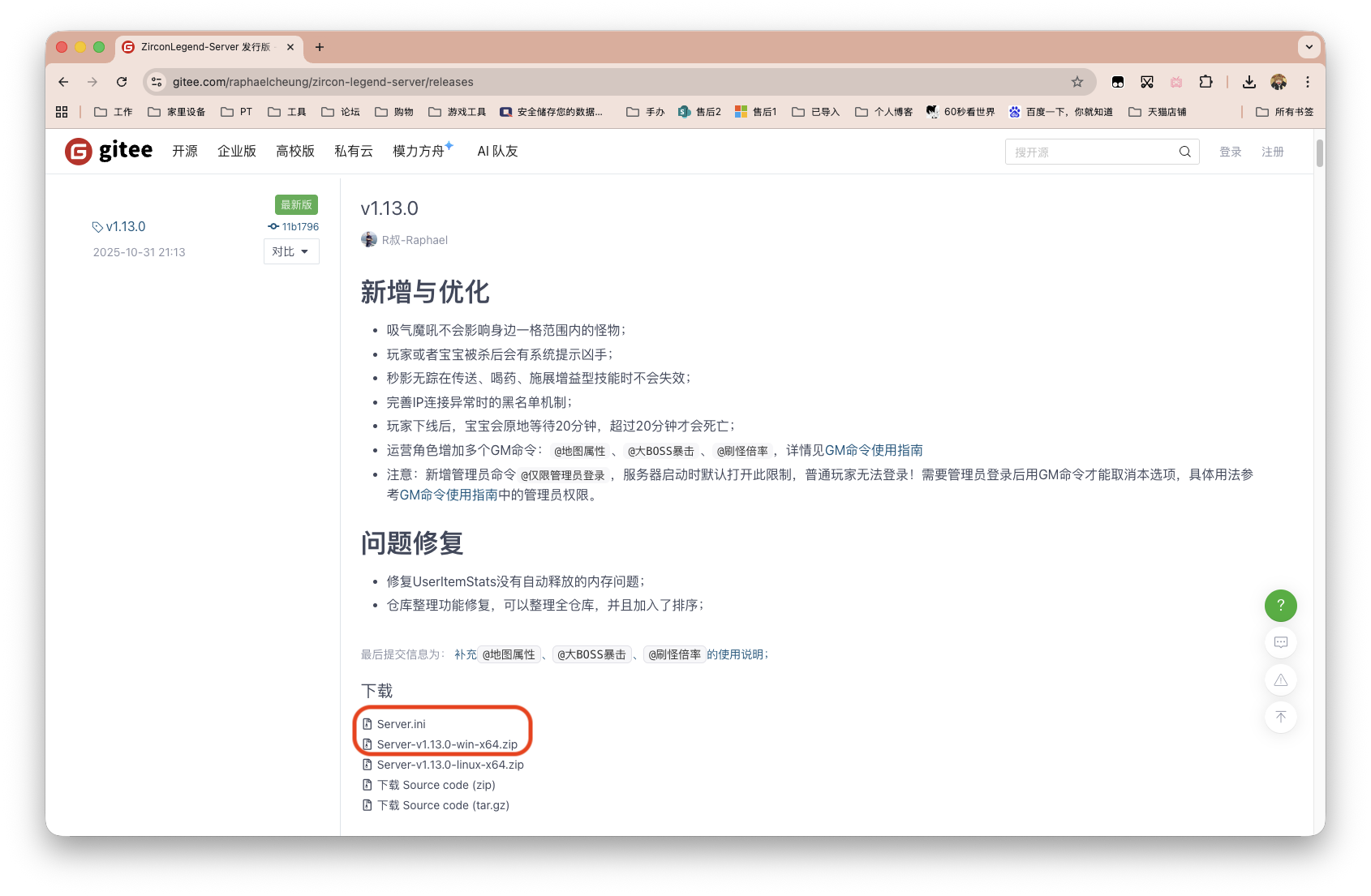Download Server-v1.13.0-linux-x64.zip

tap(451, 765)
